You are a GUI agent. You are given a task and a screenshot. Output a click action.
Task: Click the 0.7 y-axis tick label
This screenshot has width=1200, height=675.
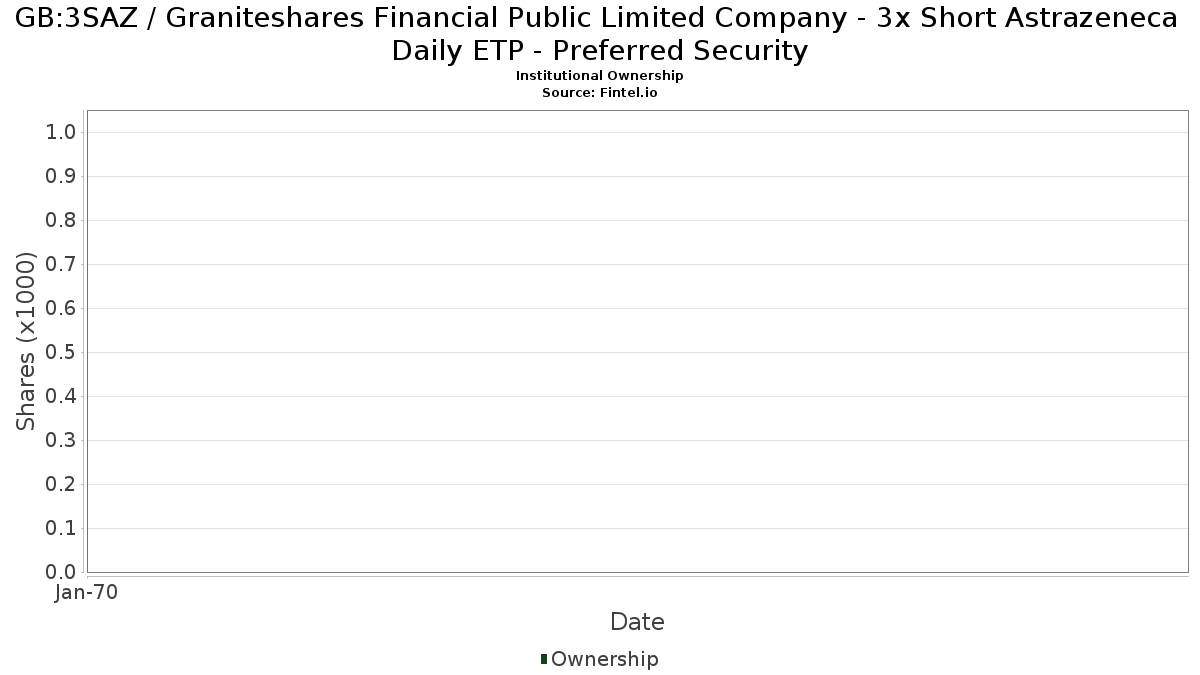tap(62, 265)
